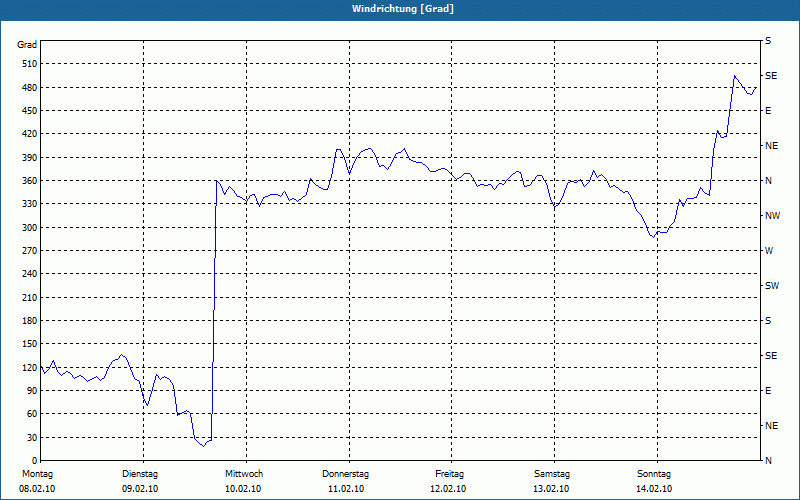
Task: Click the 240 value on the Grad axis
Action: point(29,274)
